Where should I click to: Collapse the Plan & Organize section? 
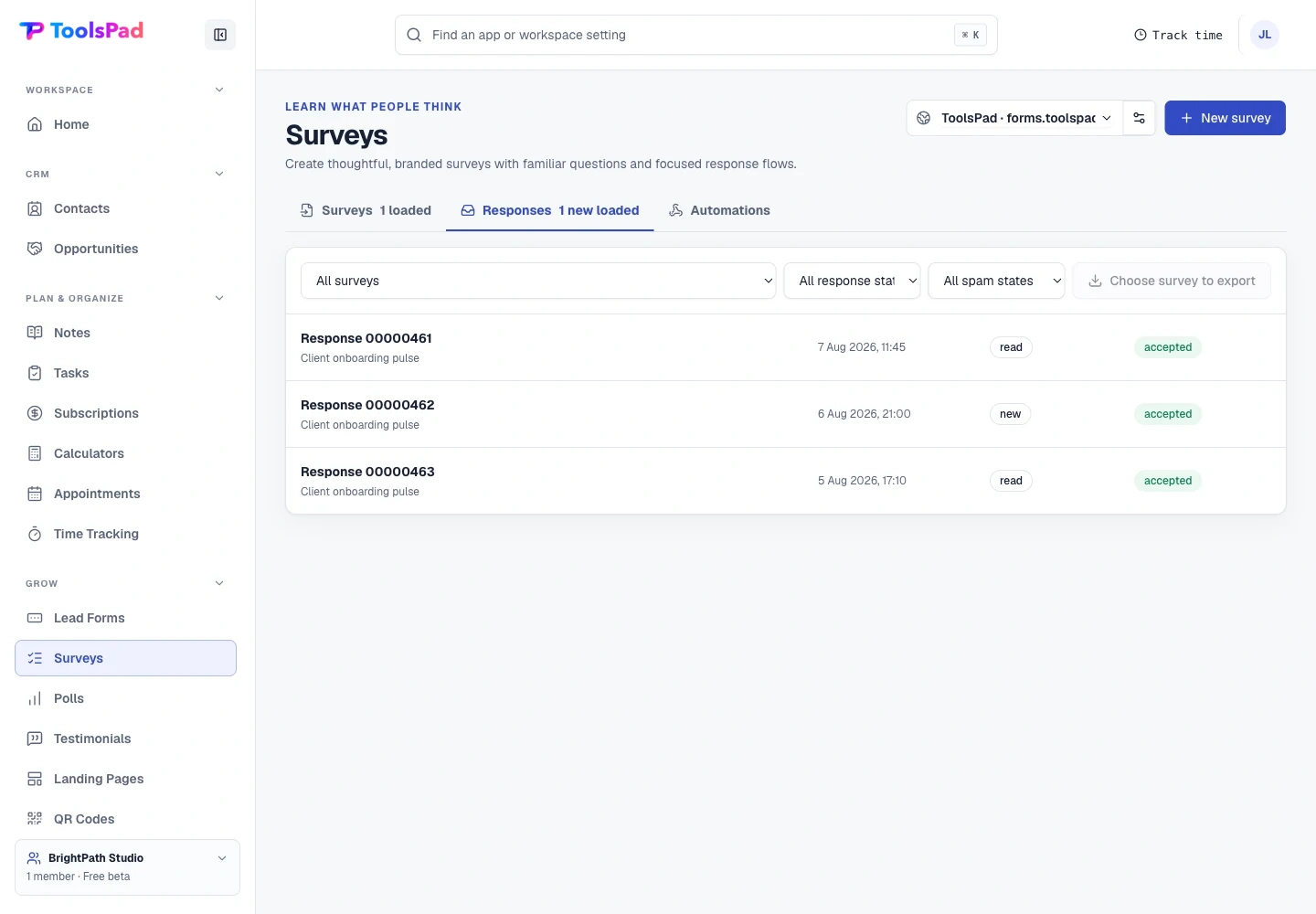[219, 298]
